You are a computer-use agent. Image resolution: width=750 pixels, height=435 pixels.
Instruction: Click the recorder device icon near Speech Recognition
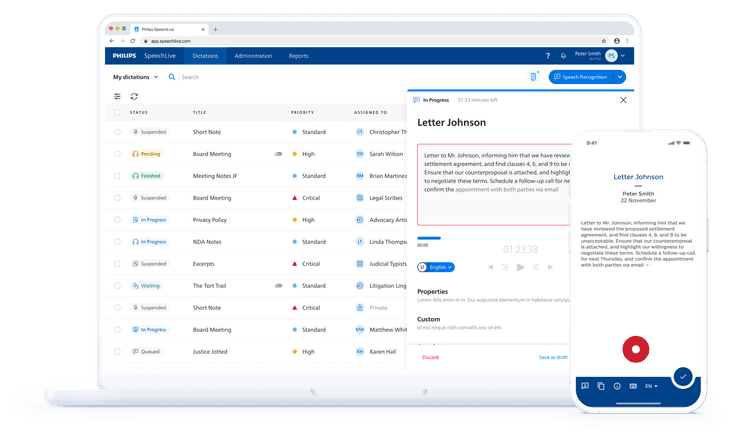[x=533, y=77]
